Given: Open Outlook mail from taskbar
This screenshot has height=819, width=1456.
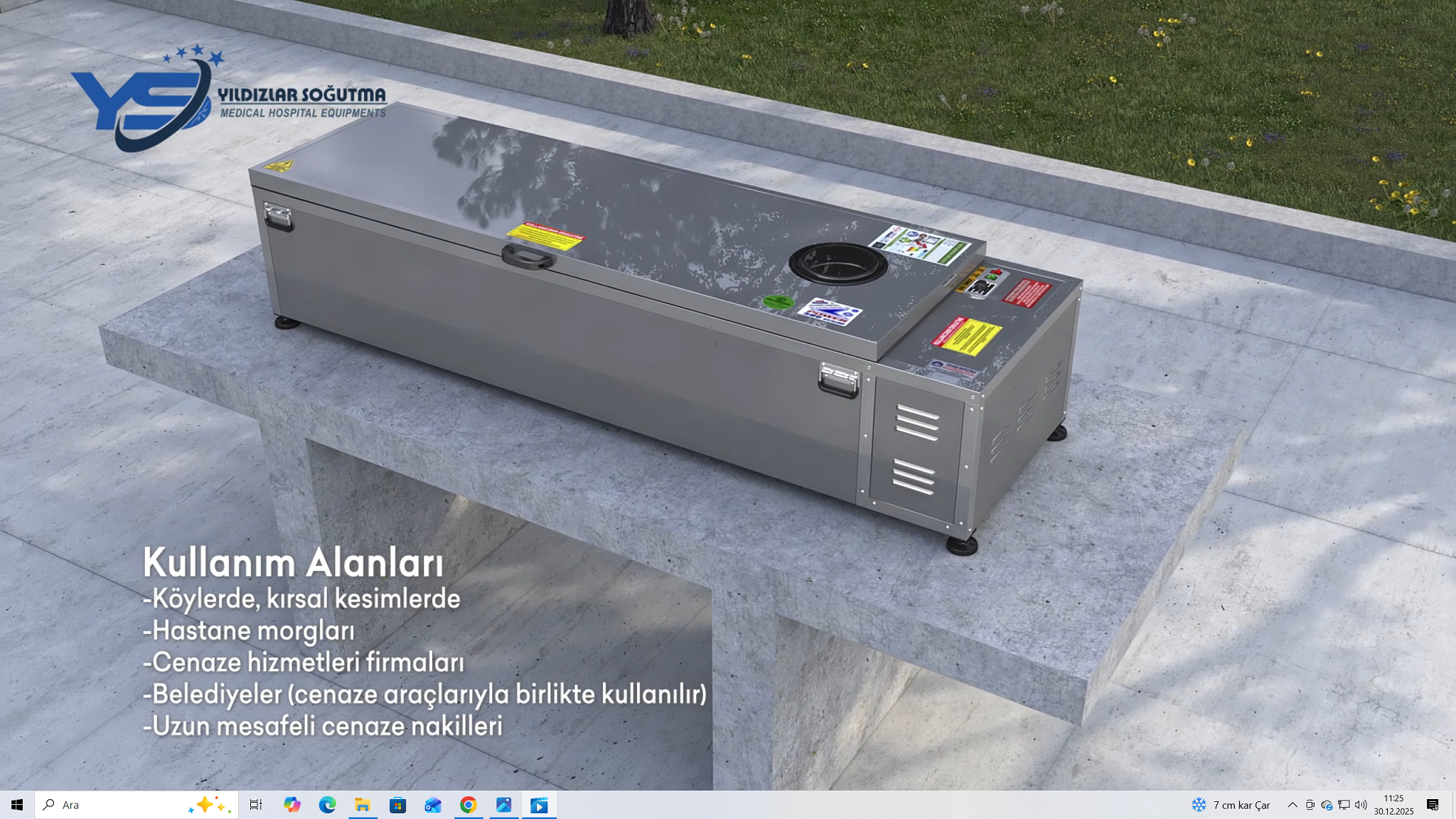Looking at the screenshot, I should pos(433,805).
